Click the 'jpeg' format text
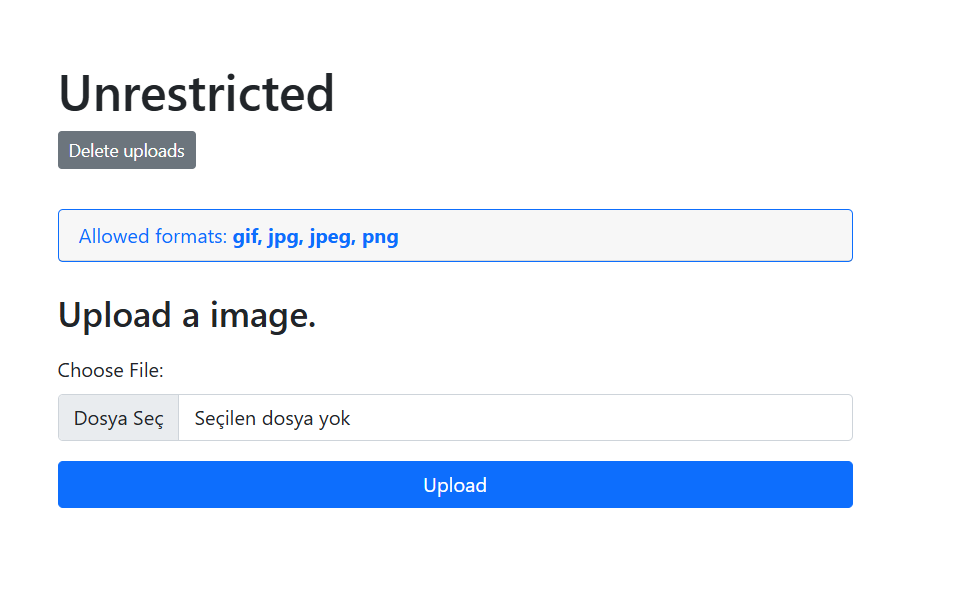This screenshot has height=615, width=963. pyautogui.click(x=332, y=237)
